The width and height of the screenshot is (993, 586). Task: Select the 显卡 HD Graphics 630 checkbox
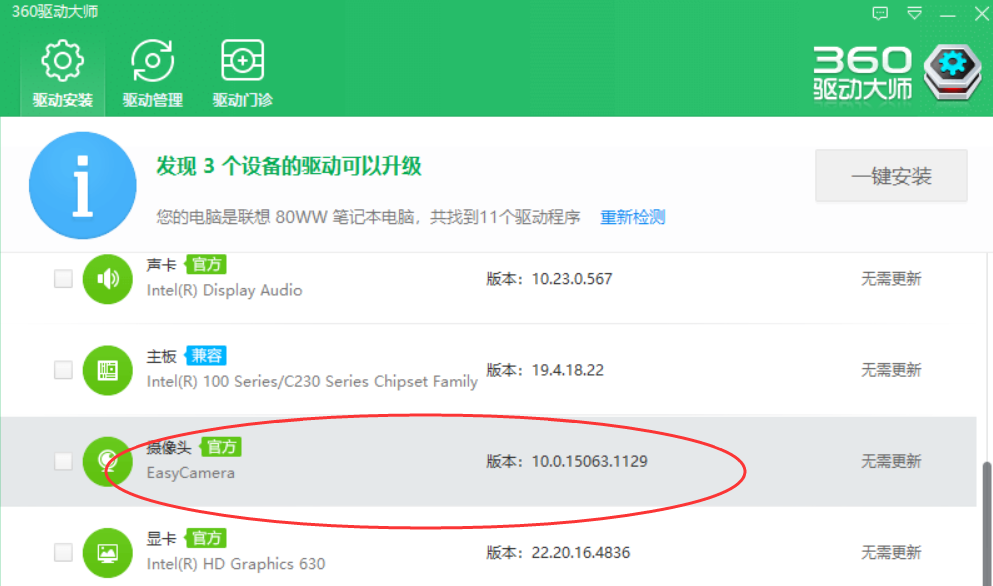pyautogui.click(x=63, y=552)
